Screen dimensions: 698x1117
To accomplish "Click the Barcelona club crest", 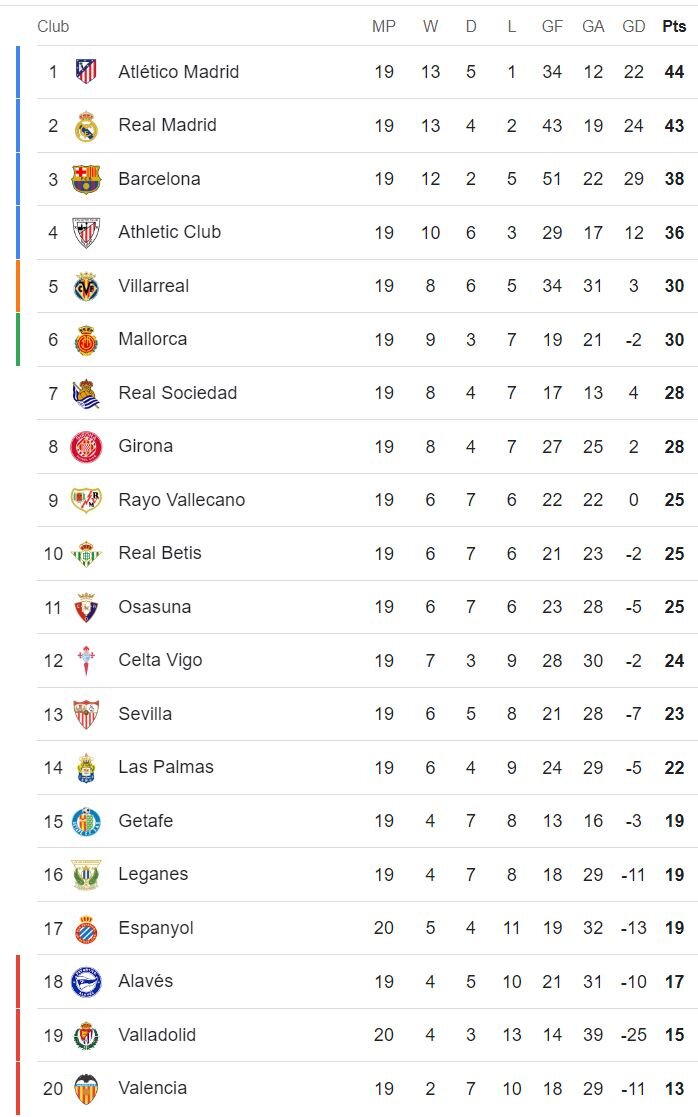I will pos(86,179).
